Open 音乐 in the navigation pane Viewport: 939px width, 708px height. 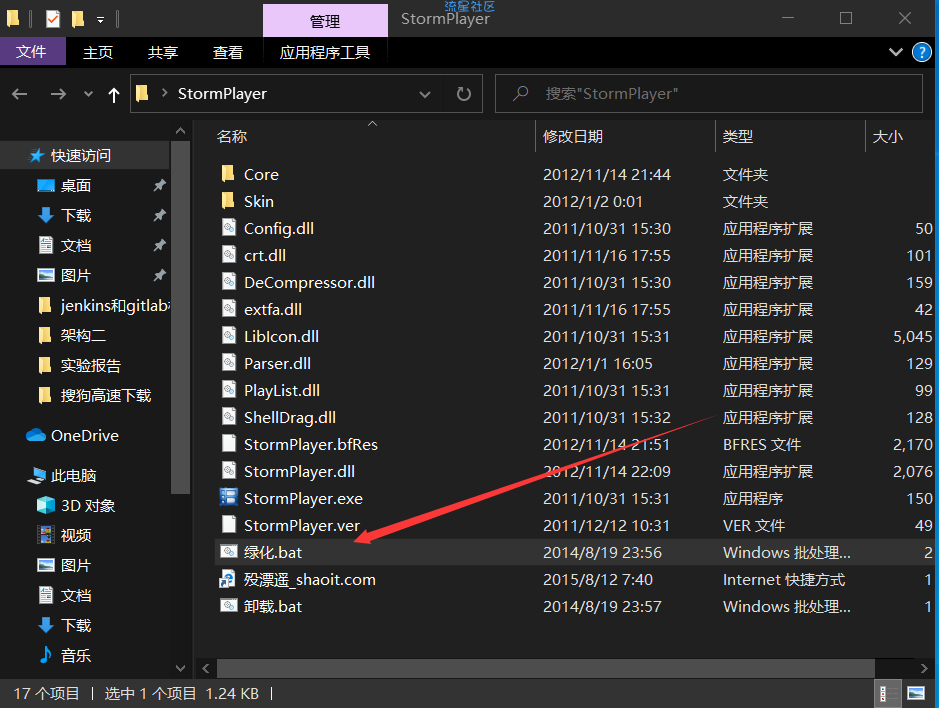click(75, 655)
